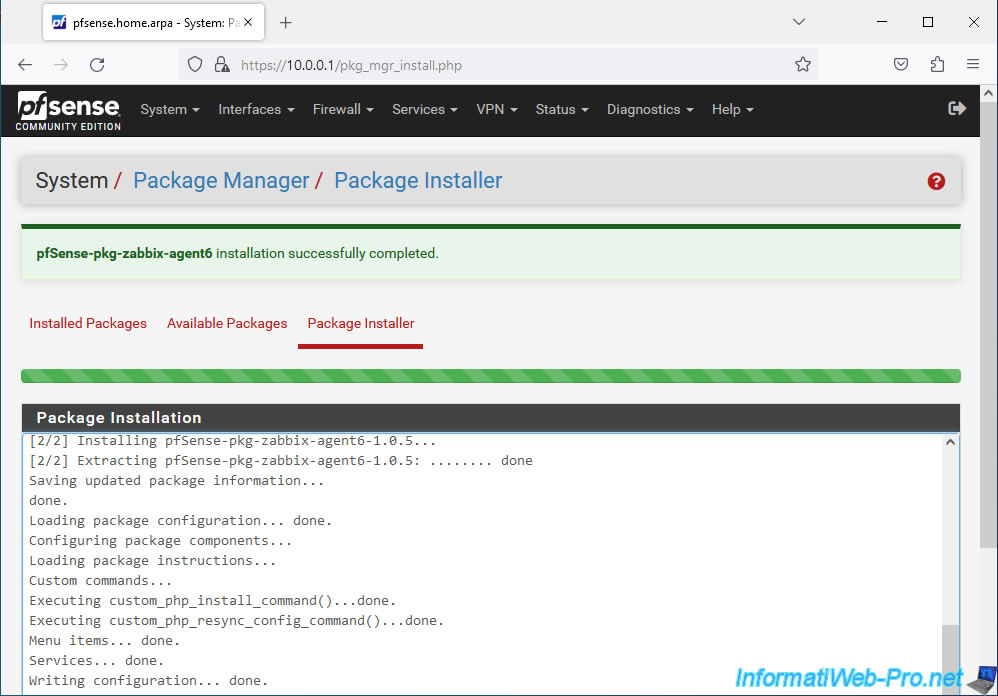Click the URL address bar field
The image size is (998, 696).
click(x=499, y=65)
